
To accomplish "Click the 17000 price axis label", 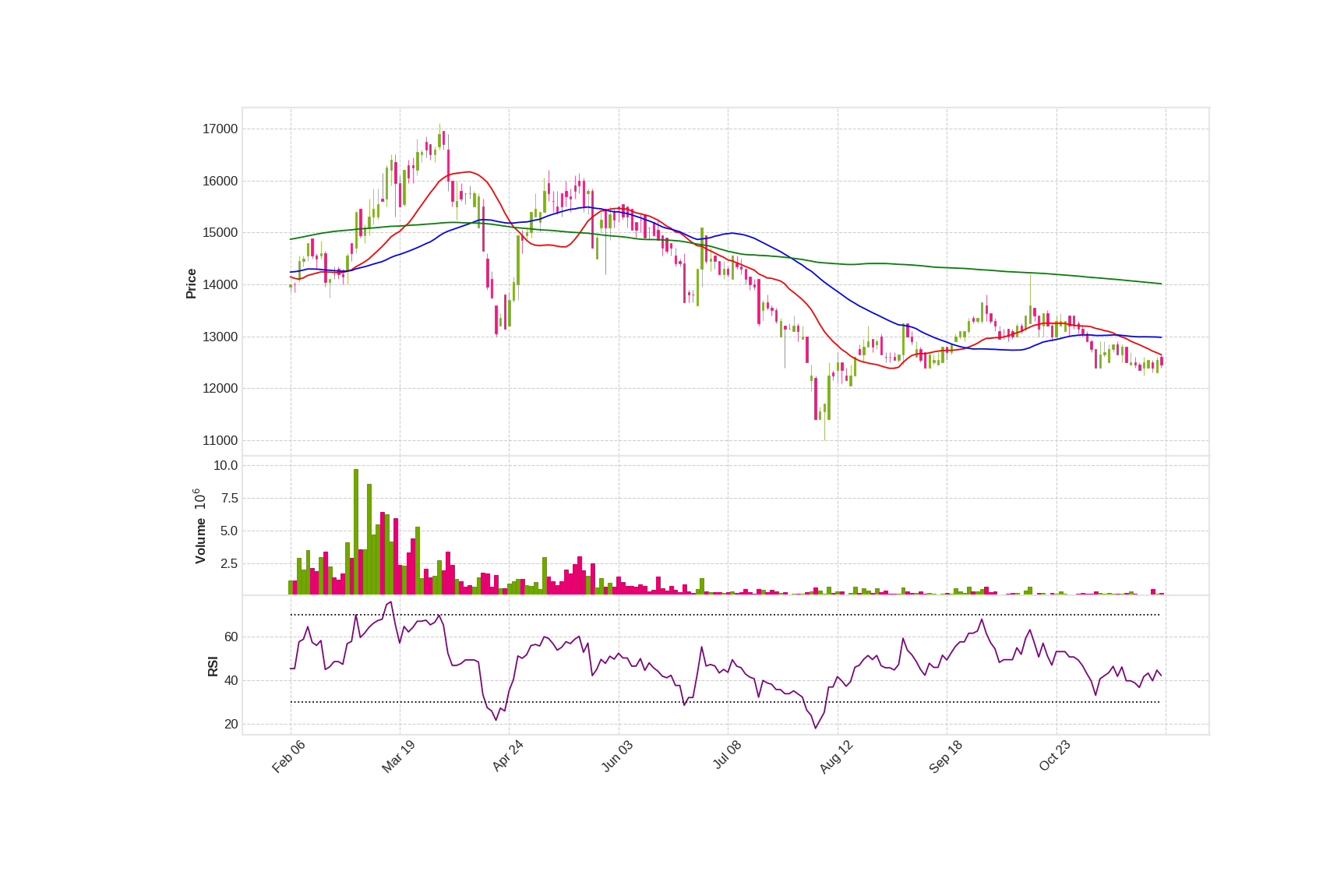I will coord(220,129).
